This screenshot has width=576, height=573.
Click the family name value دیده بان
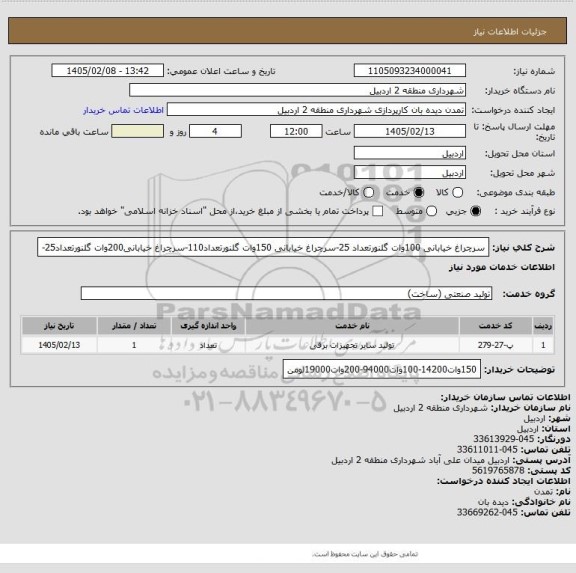click(x=493, y=502)
